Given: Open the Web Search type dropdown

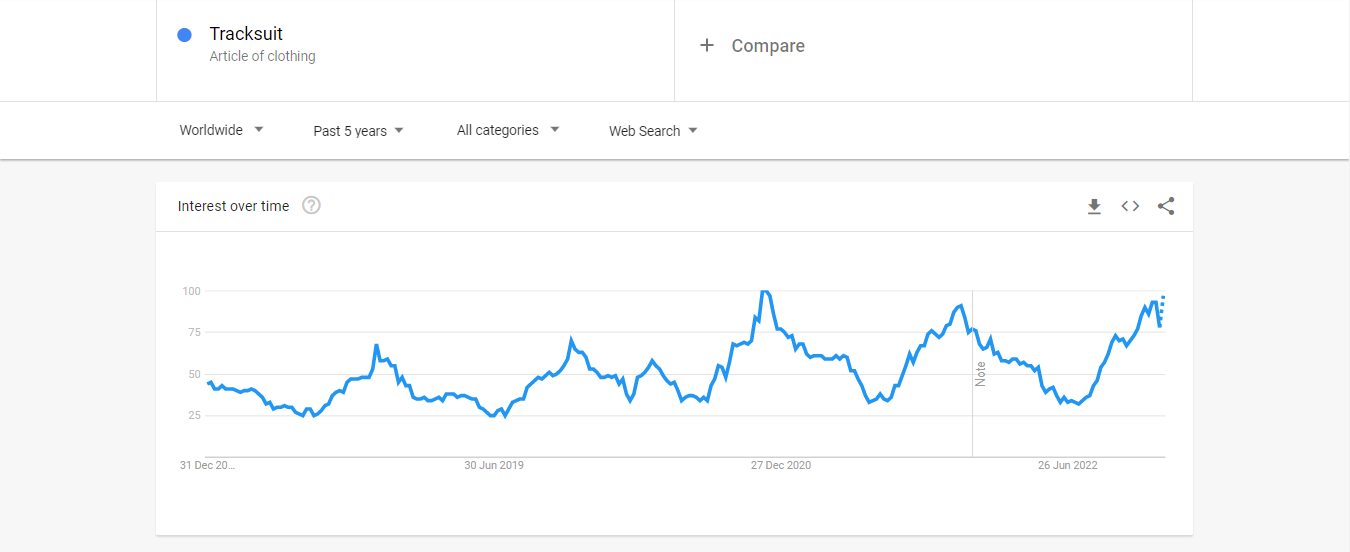Looking at the screenshot, I should pos(653,131).
